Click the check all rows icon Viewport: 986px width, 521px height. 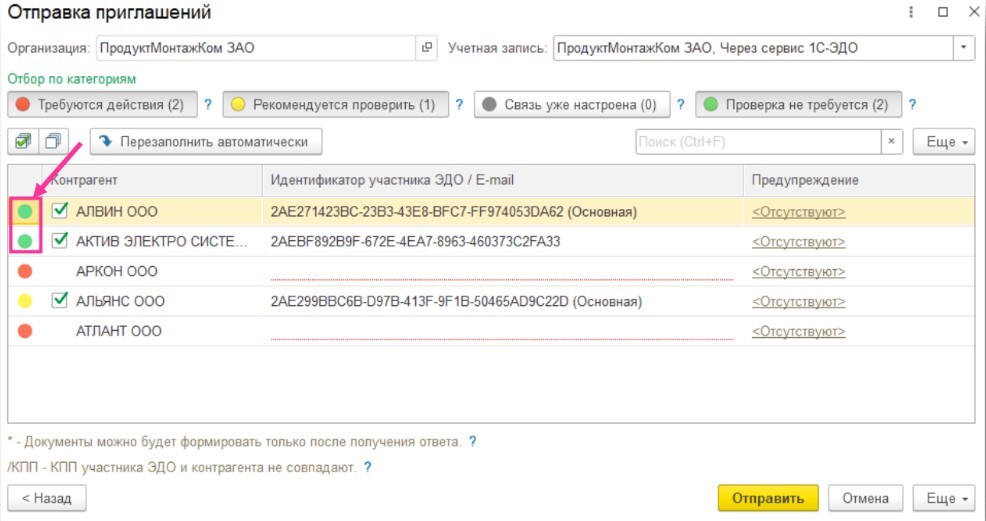(22, 142)
